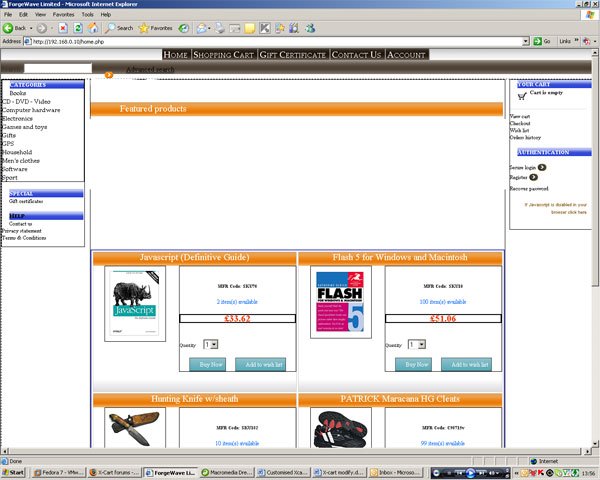
Task: Switch to the Shopping Cart tab
Action: (x=224, y=54)
